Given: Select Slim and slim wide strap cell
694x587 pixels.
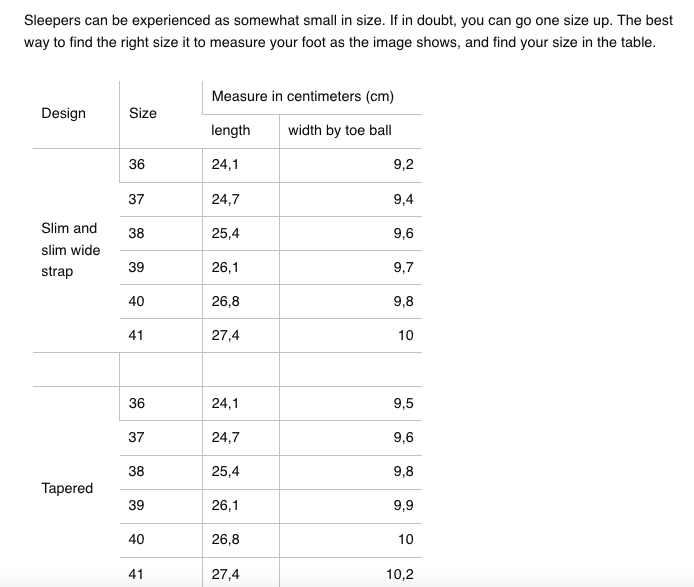Looking at the screenshot, I should click(x=71, y=250).
